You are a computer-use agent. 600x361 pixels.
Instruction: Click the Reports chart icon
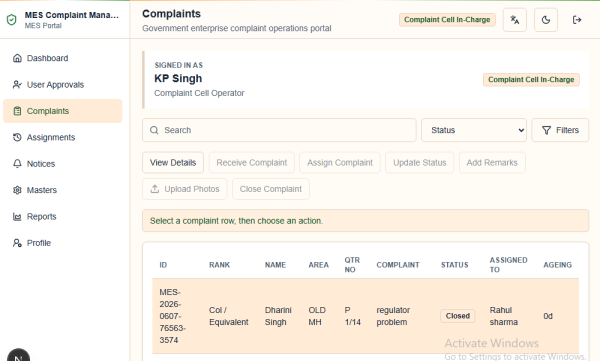coord(17,217)
